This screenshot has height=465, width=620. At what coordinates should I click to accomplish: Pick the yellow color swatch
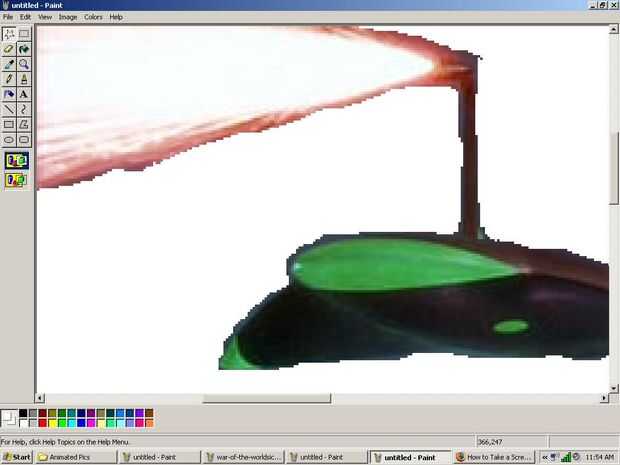coord(52,423)
